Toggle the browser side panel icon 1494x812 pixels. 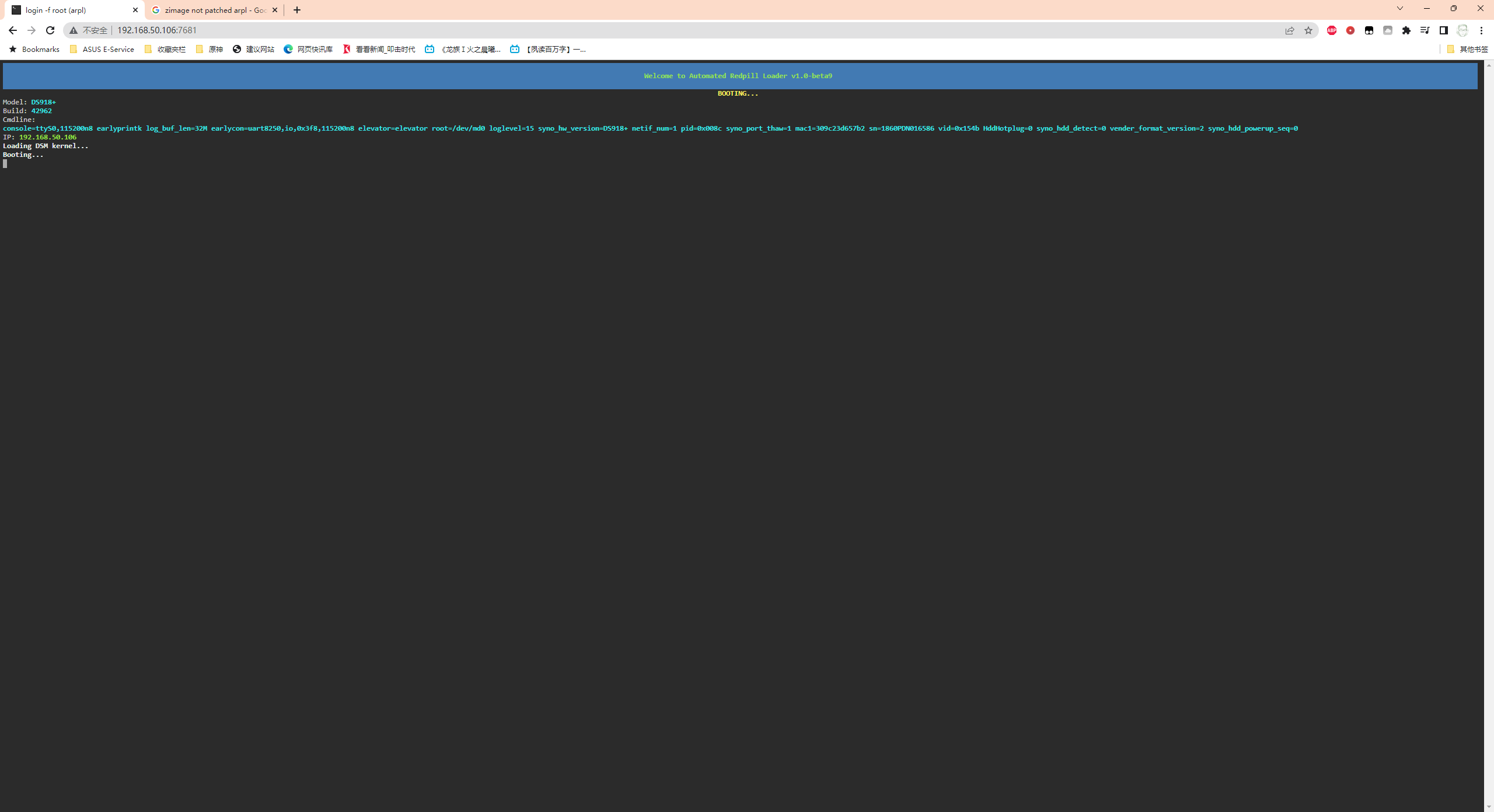click(1443, 30)
